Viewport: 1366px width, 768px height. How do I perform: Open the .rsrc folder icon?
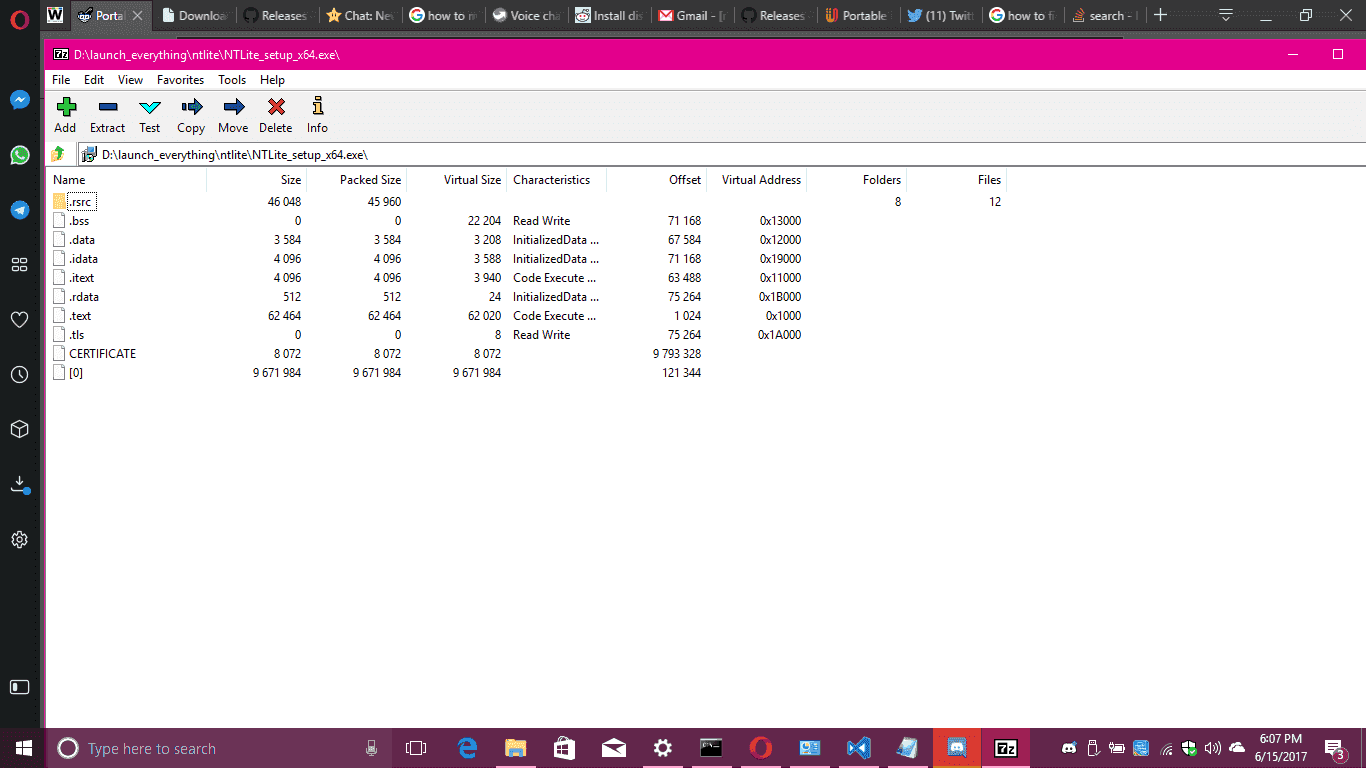60,202
